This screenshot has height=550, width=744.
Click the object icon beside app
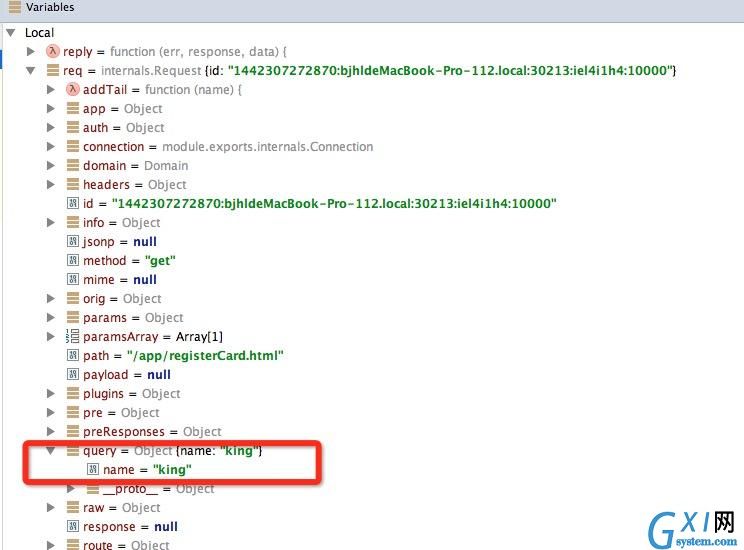coord(73,108)
